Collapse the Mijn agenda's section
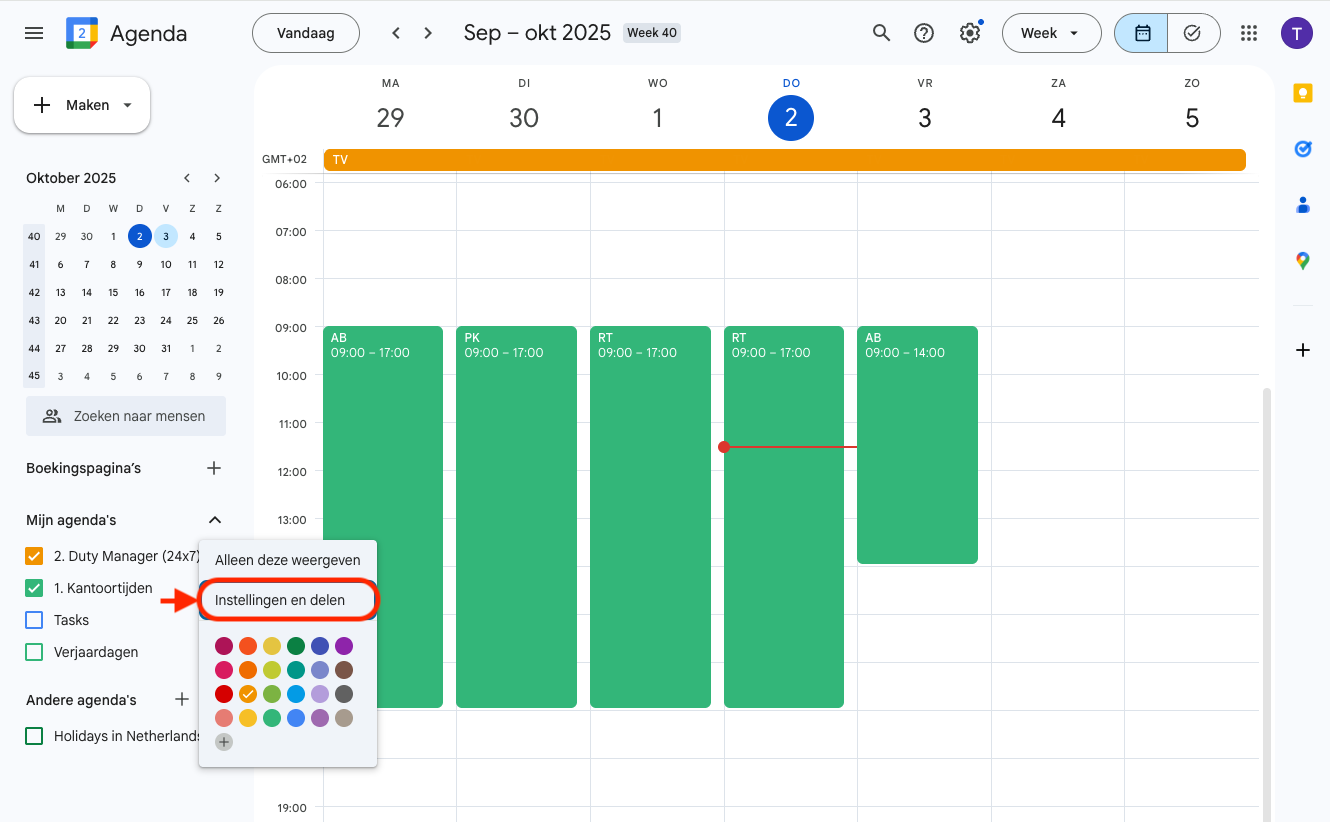1330x822 pixels. [x=214, y=520]
